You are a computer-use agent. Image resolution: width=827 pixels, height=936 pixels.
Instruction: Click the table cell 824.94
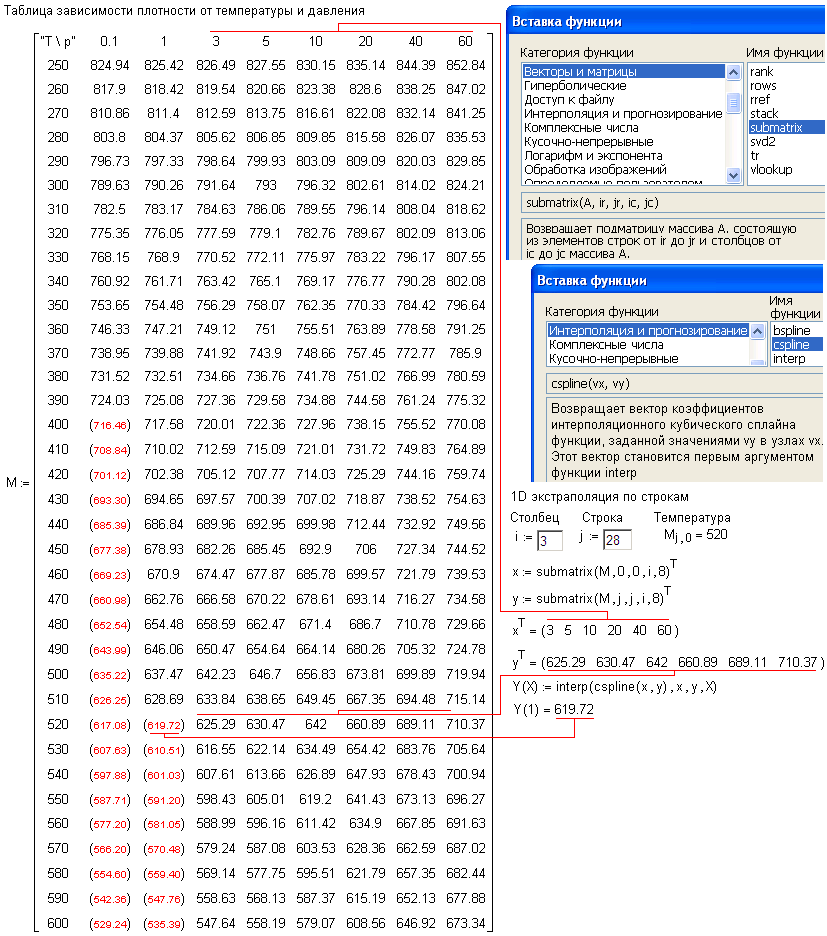(x=110, y=65)
